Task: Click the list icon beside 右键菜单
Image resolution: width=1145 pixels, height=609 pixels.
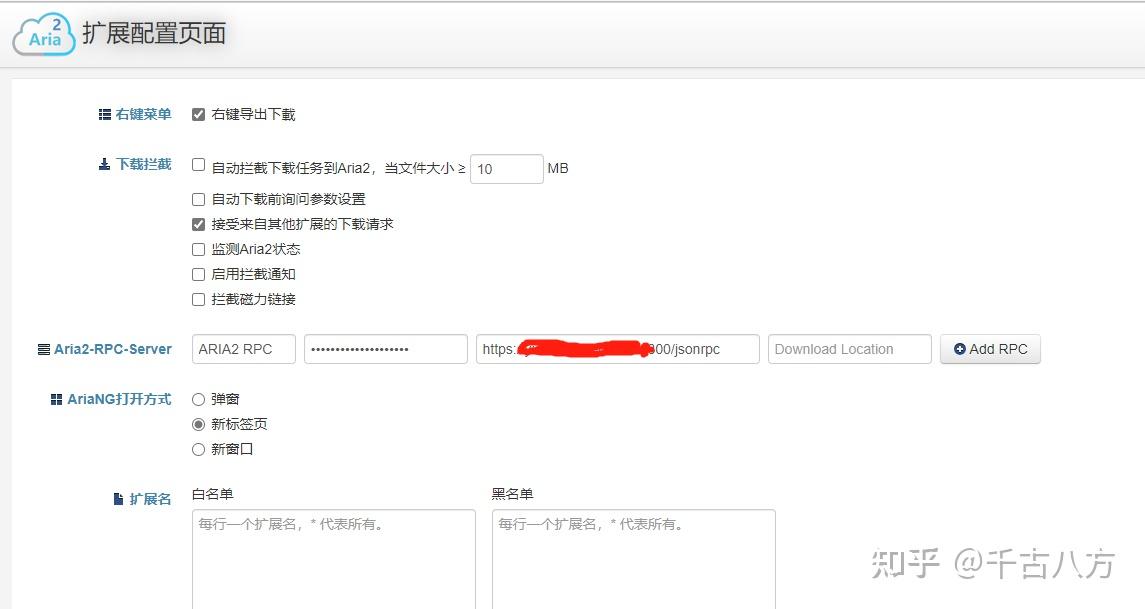Action: [x=106, y=114]
